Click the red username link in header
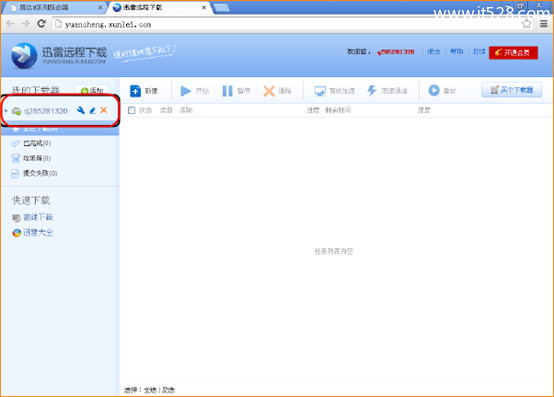The height and width of the screenshot is (397, 554). tap(396, 52)
